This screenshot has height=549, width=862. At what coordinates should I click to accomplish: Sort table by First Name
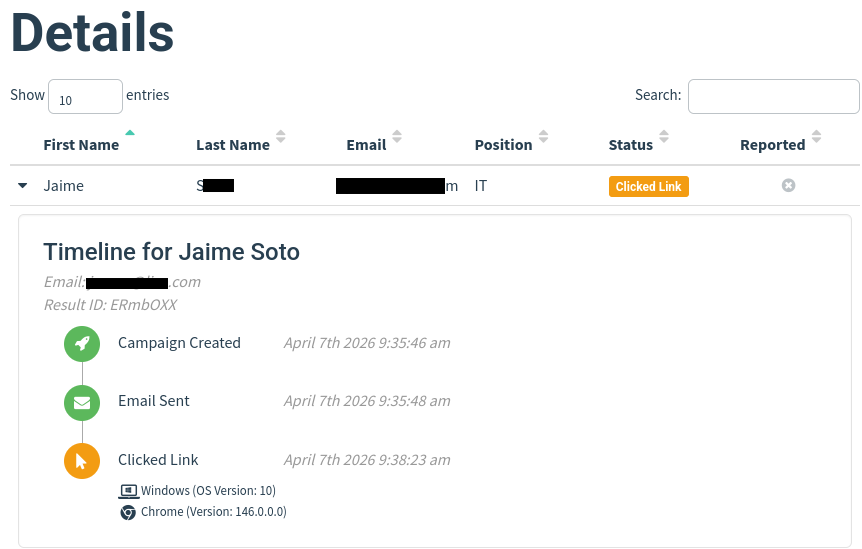click(81, 144)
